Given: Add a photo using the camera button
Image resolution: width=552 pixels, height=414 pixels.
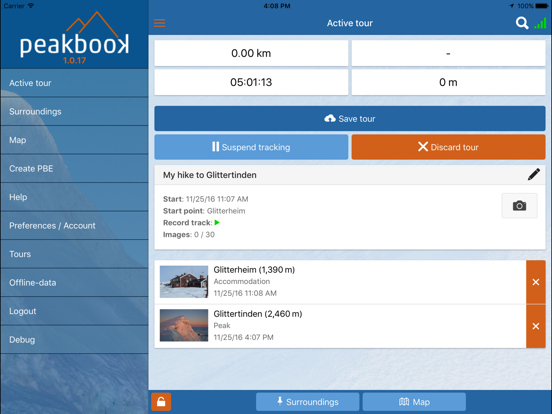Looking at the screenshot, I should [519, 206].
